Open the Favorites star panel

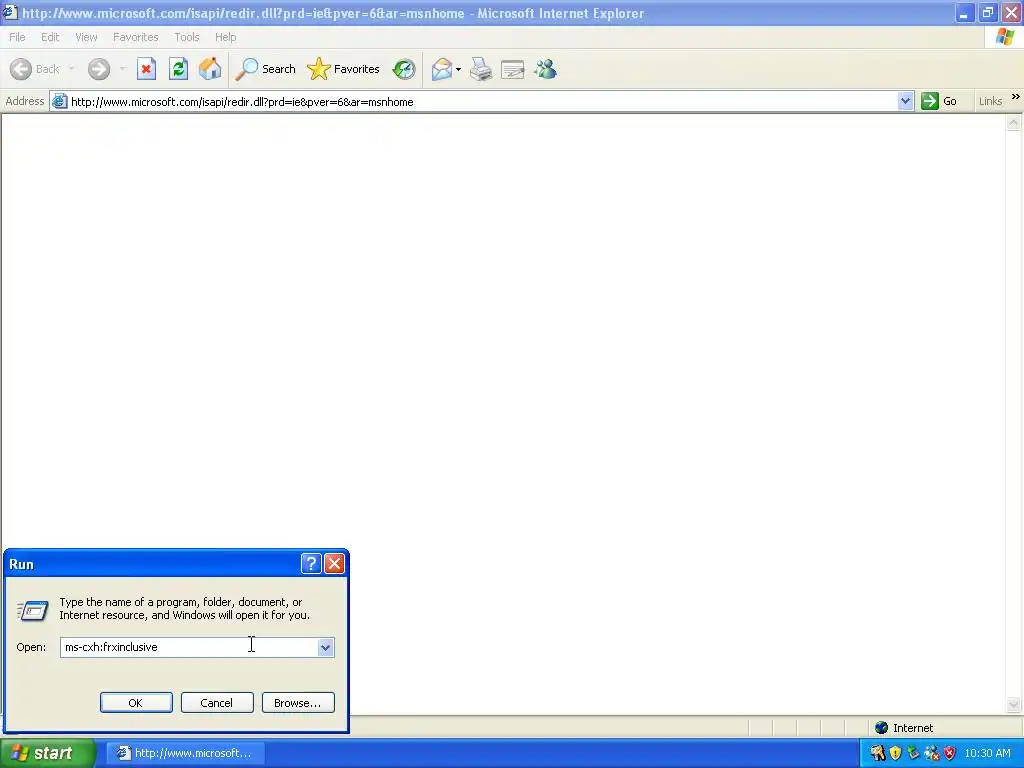coord(344,69)
